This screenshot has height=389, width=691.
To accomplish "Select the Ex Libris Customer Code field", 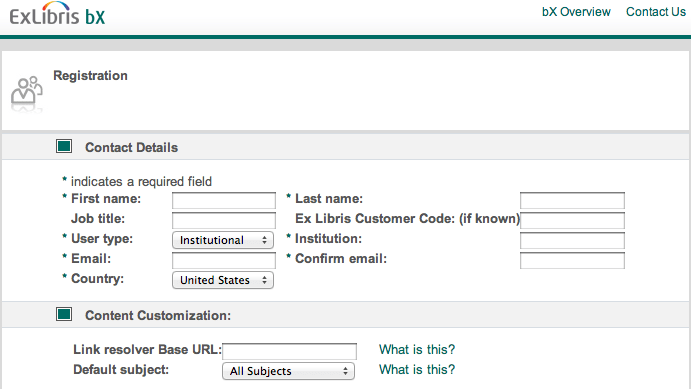I will [572, 220].
